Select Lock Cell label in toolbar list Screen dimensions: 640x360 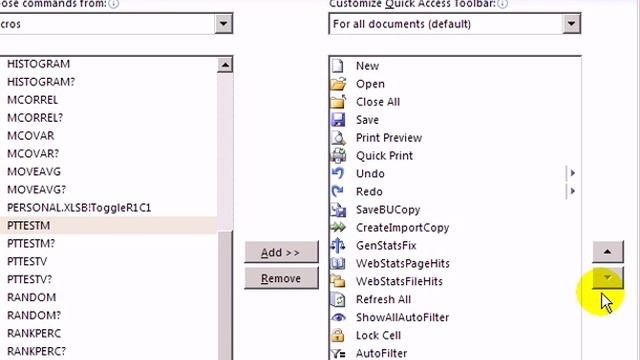[378, 335]
